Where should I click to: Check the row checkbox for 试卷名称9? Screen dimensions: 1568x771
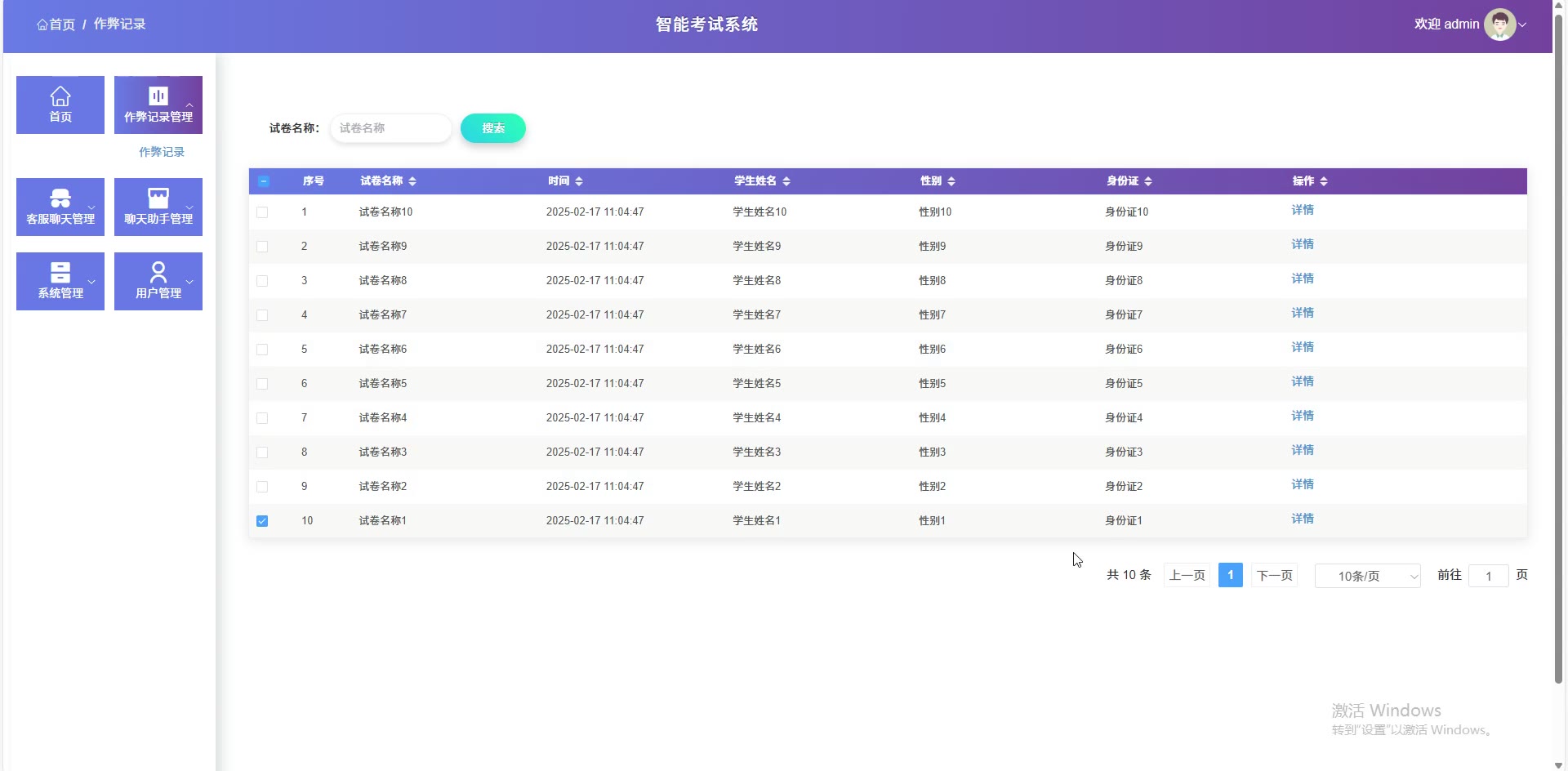(x=262, y=247)
